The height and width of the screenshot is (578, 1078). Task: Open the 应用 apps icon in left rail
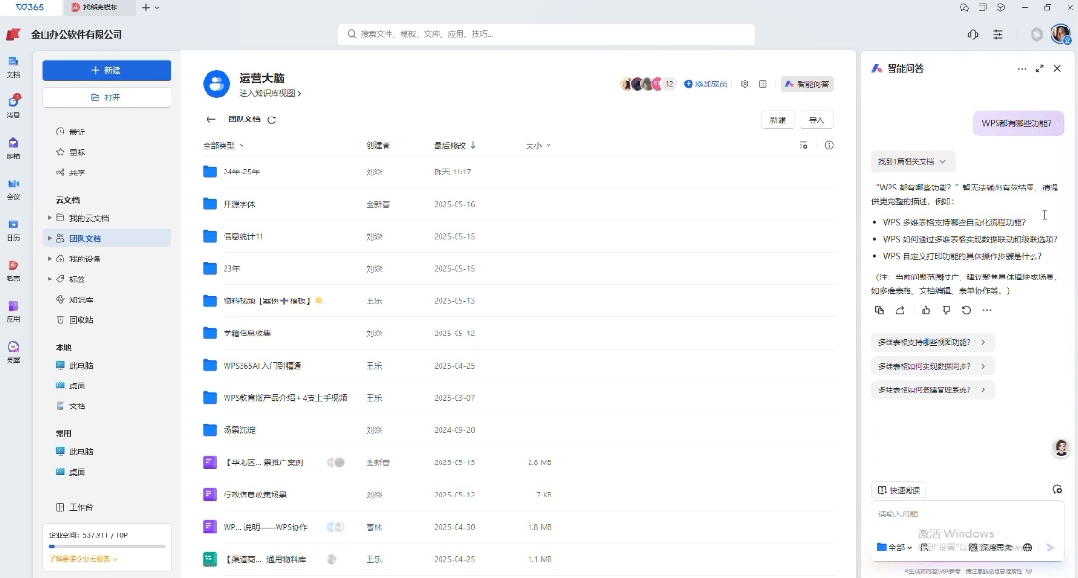coord(13,311)
